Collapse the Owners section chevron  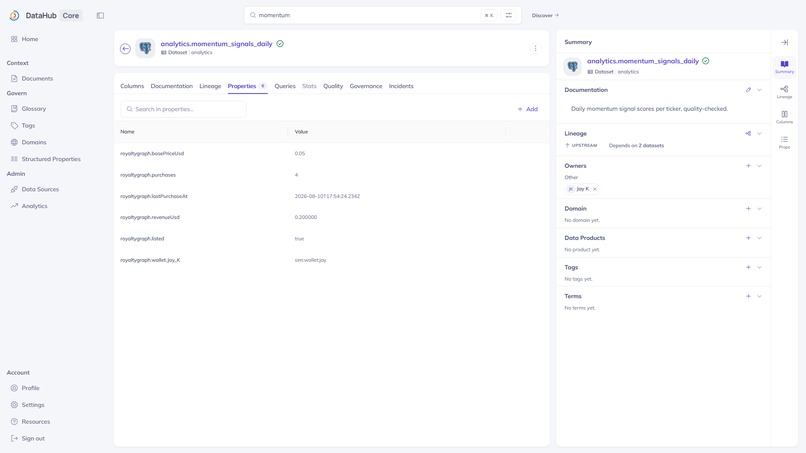tap(759, 166)
